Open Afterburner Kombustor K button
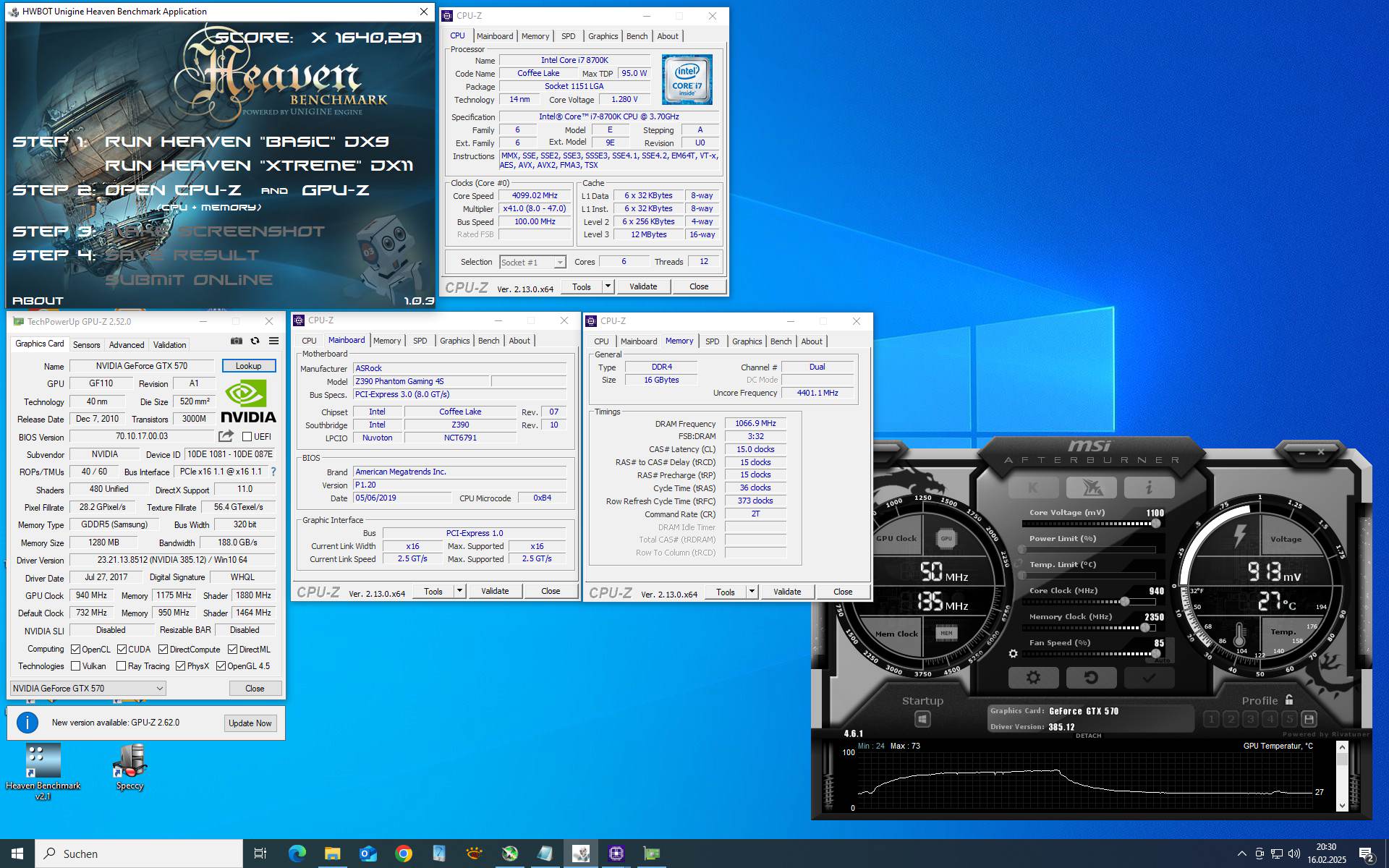Screen dimensions: 1389x868 1033,488
